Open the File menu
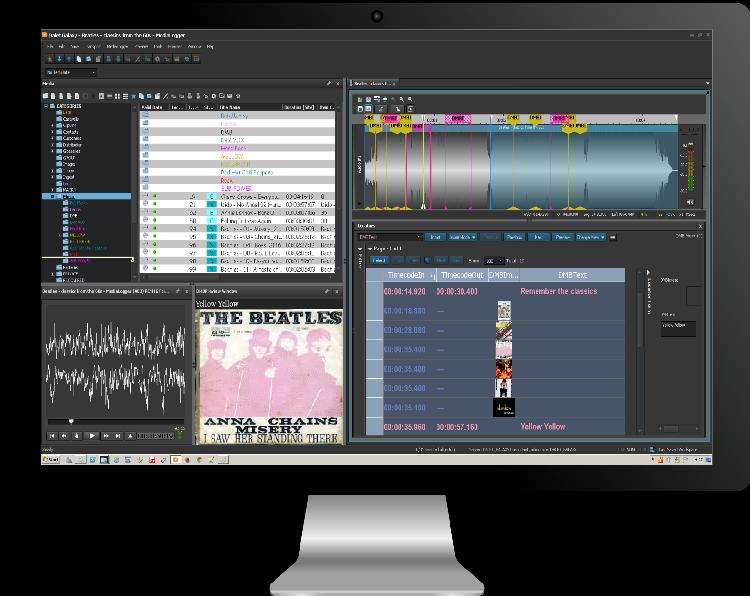The image size is (750, 596). pyautogui.click(x=48, y=46)
